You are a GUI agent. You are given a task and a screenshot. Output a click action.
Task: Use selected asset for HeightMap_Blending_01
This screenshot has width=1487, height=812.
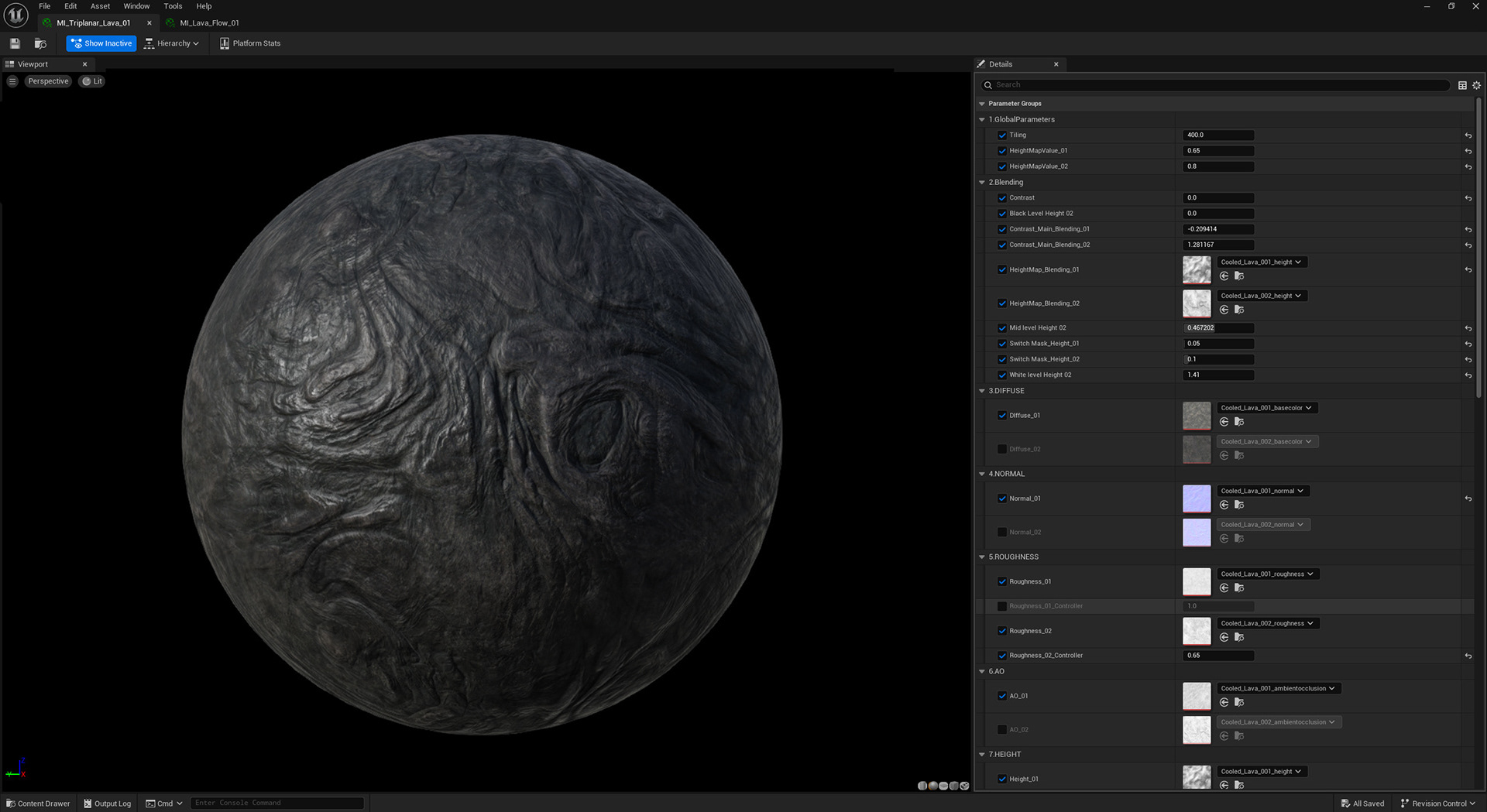point(1224,276)
